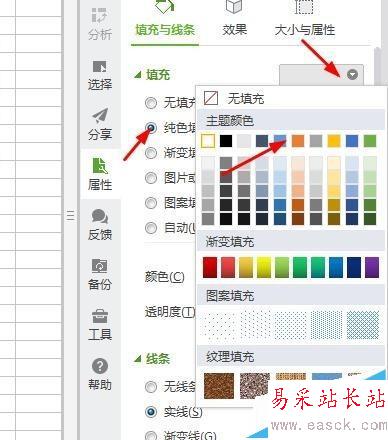
Task: Choose 无填充 in the color popup
Action: coord(234,98)
